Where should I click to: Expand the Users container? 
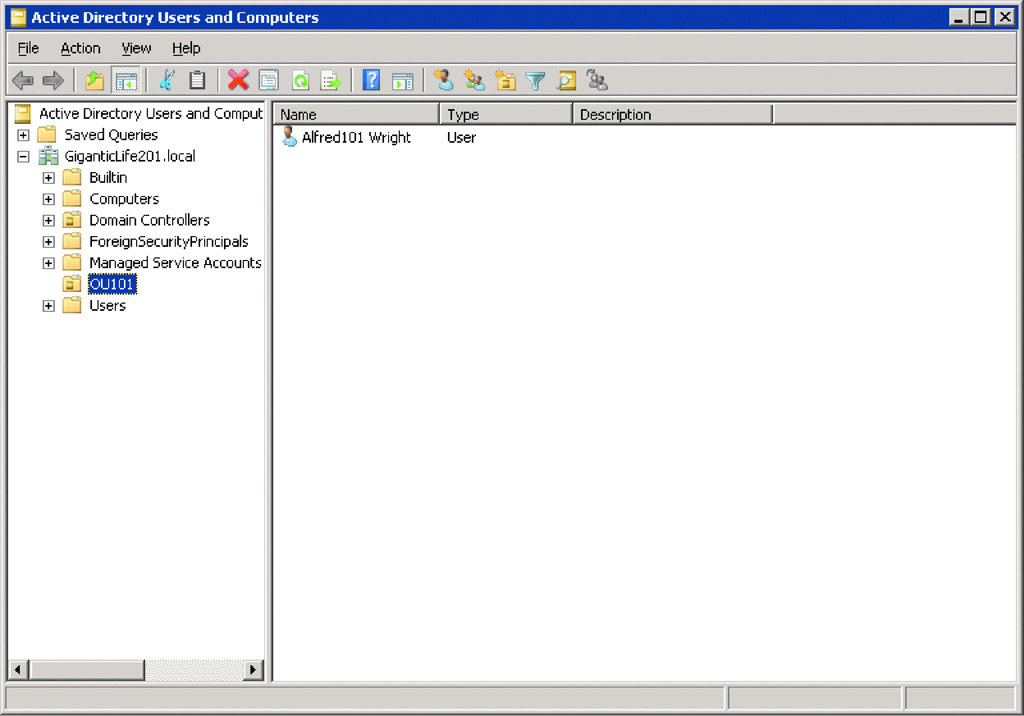point(48,306)
